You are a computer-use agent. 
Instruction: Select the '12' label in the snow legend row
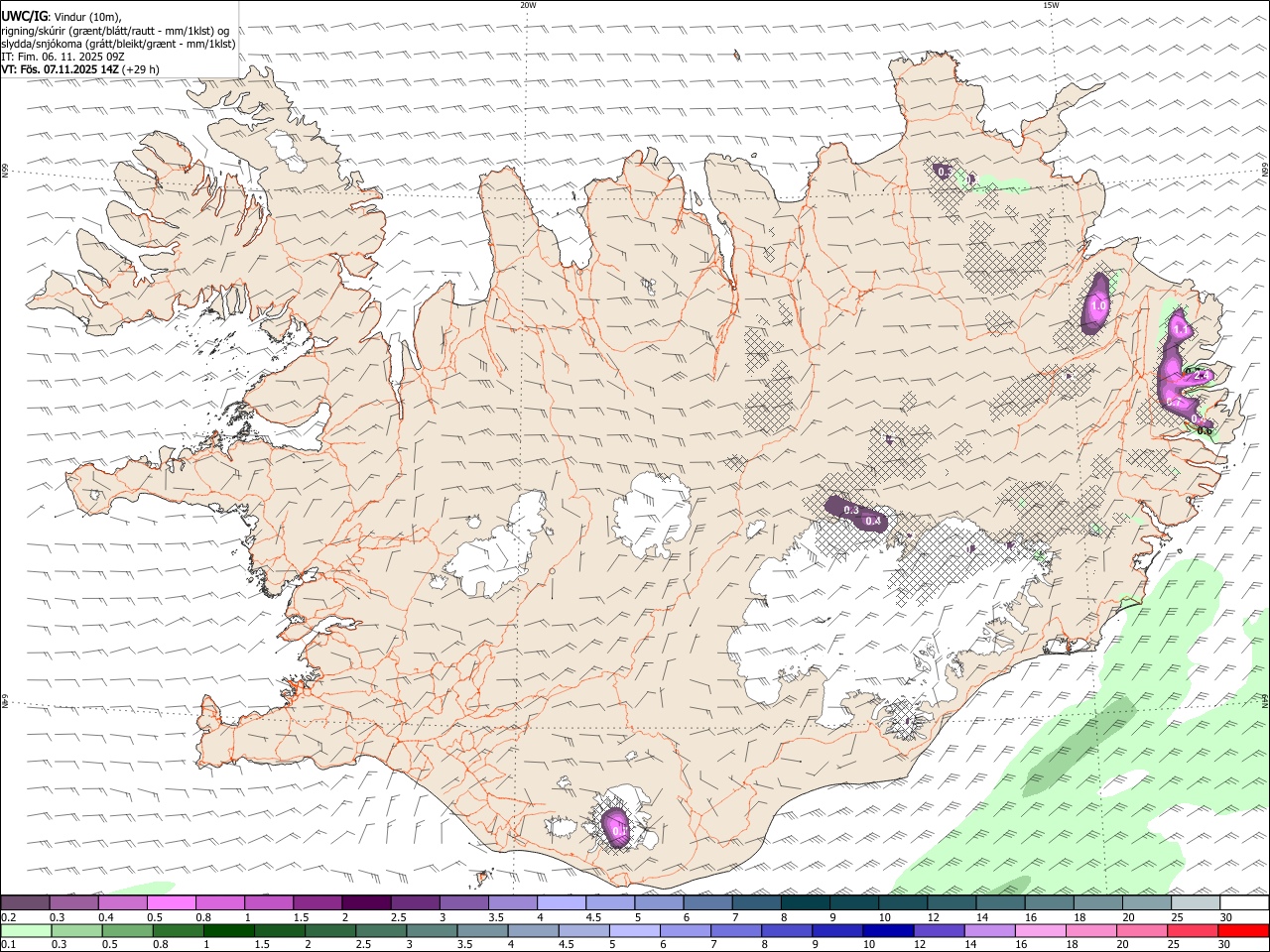(934, 917)
